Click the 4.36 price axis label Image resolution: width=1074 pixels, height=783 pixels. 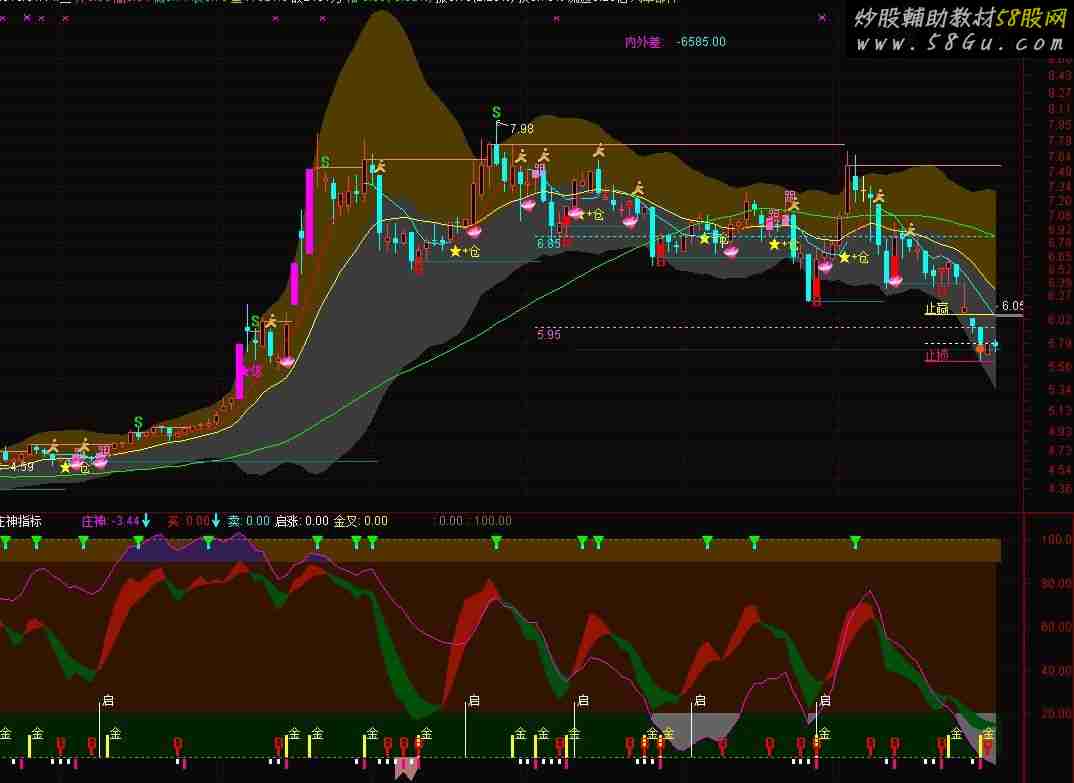tap(1060, 488)
